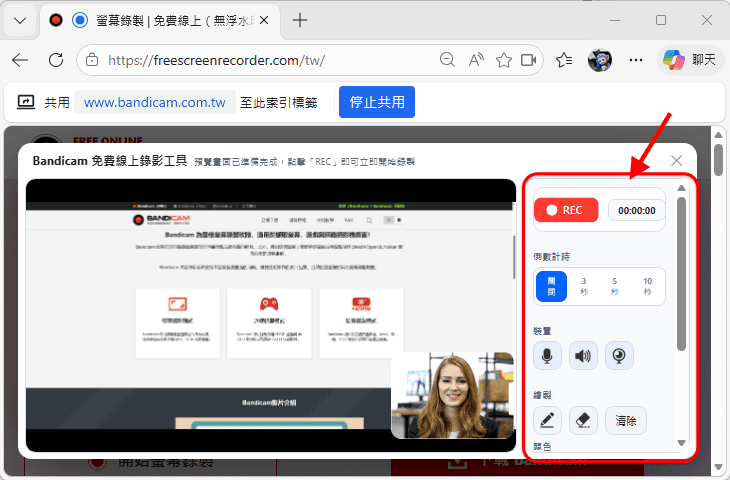The width and height of the screenshot is (730, 480).
Task: Select the pencil drawing tool
Action: tap(547, 420)
